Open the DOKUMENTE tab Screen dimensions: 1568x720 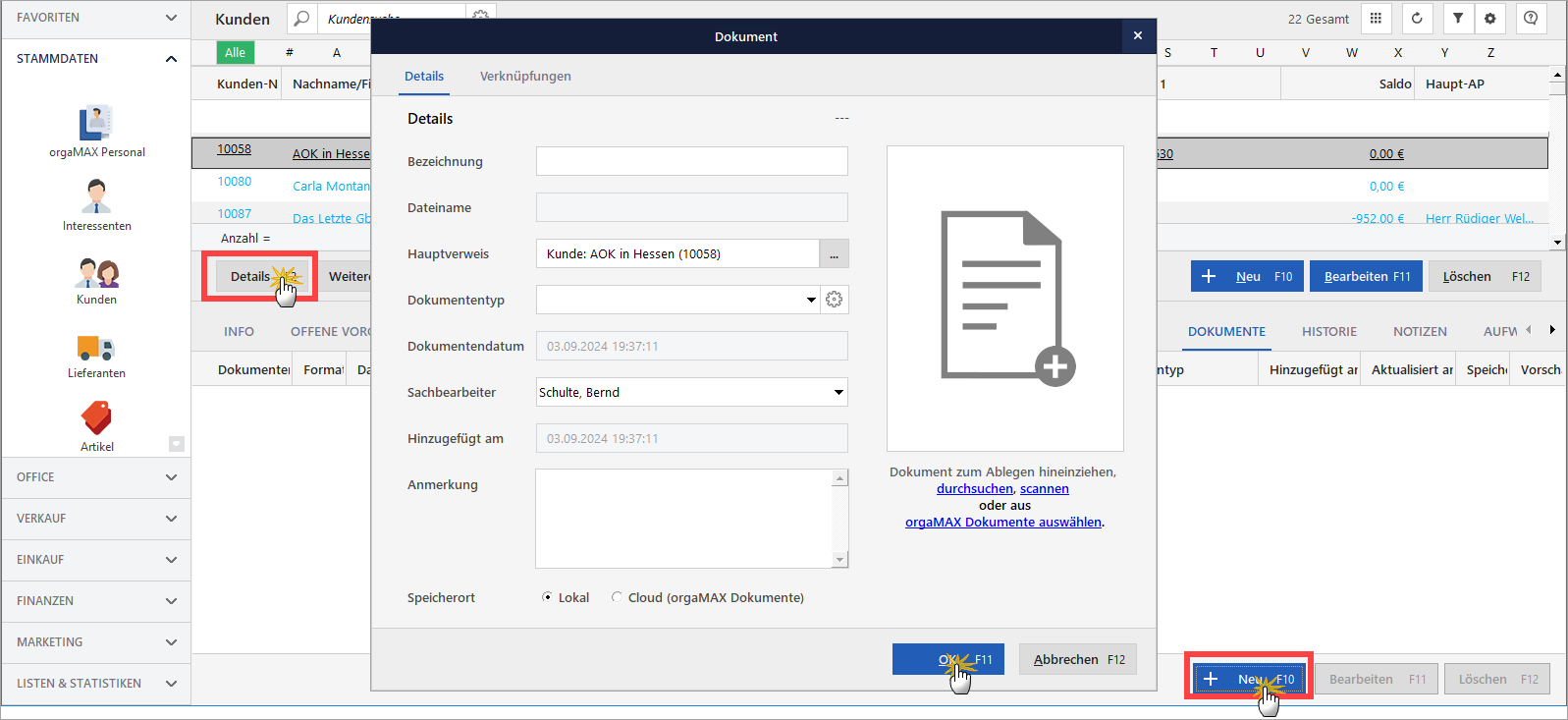point(1226,332)
